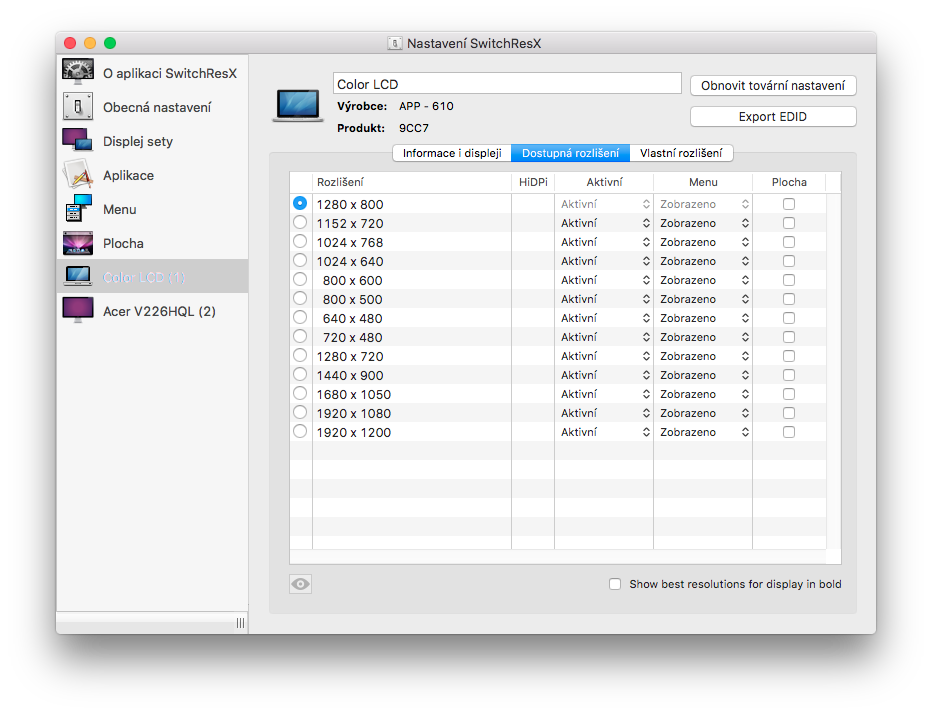Open the O aplikaci SwitchResX icon

click(78, 73)
